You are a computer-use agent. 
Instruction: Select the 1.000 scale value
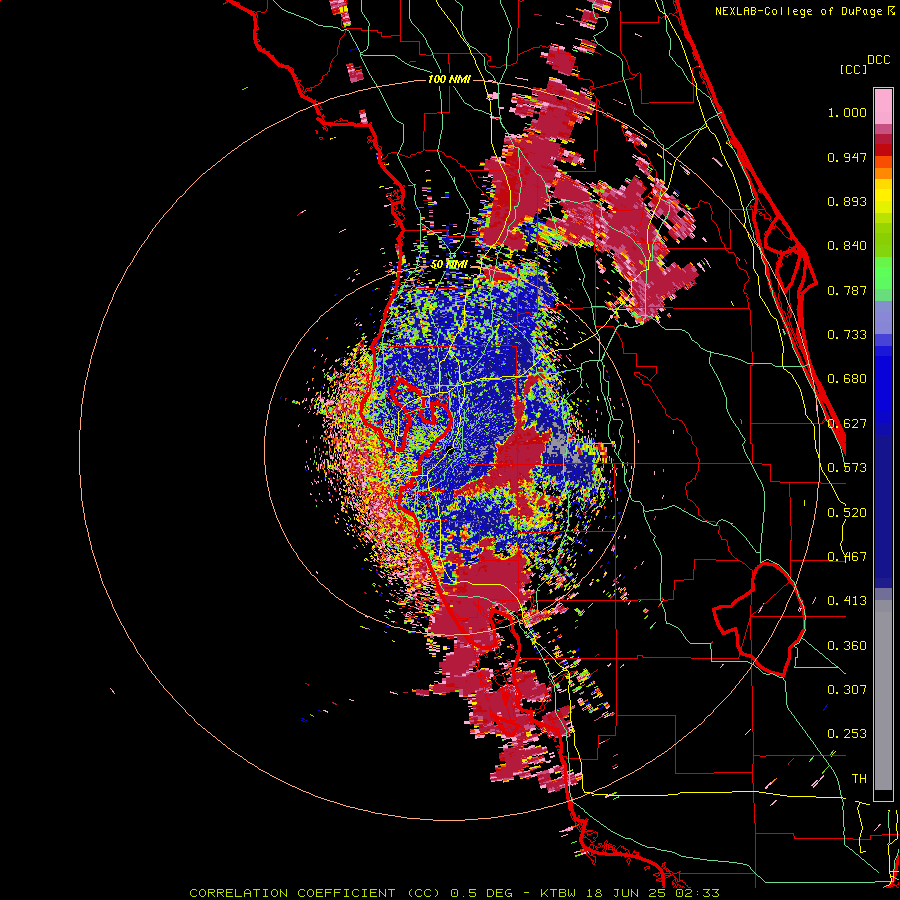coord(847,112)
